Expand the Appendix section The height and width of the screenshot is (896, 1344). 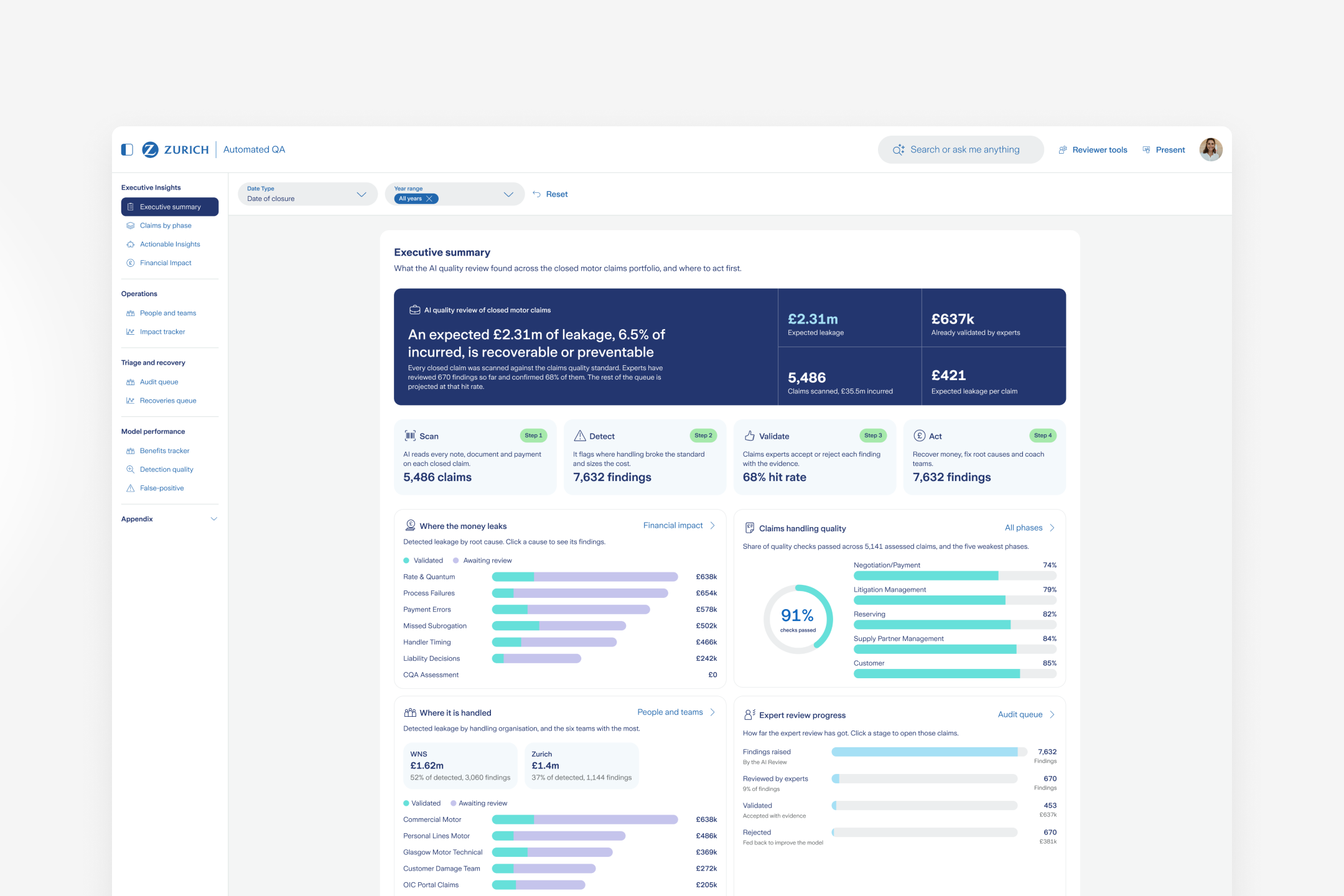pyautogui.click(x=170, y=519)
